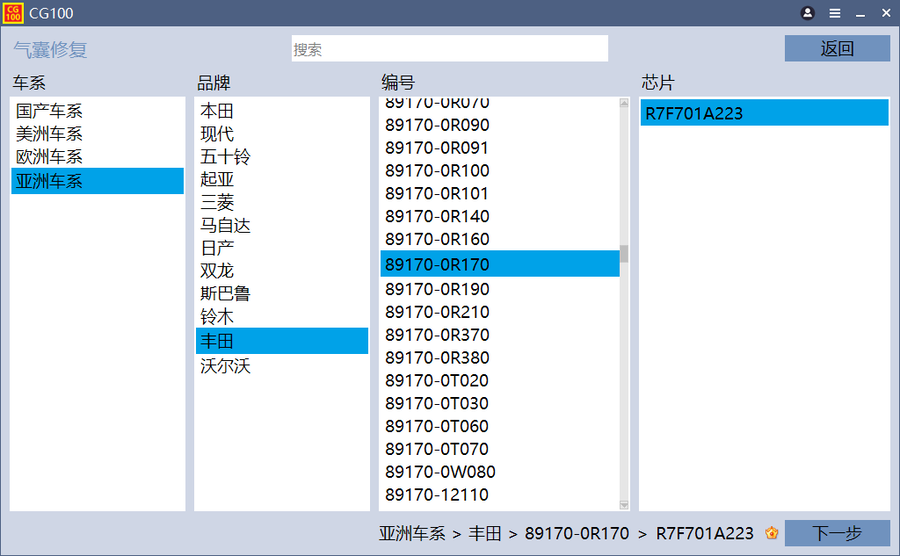This screenshot has height=556, width=900.
Task: Click the 编号 list scrollbar thumb
Action: [624, 254]
